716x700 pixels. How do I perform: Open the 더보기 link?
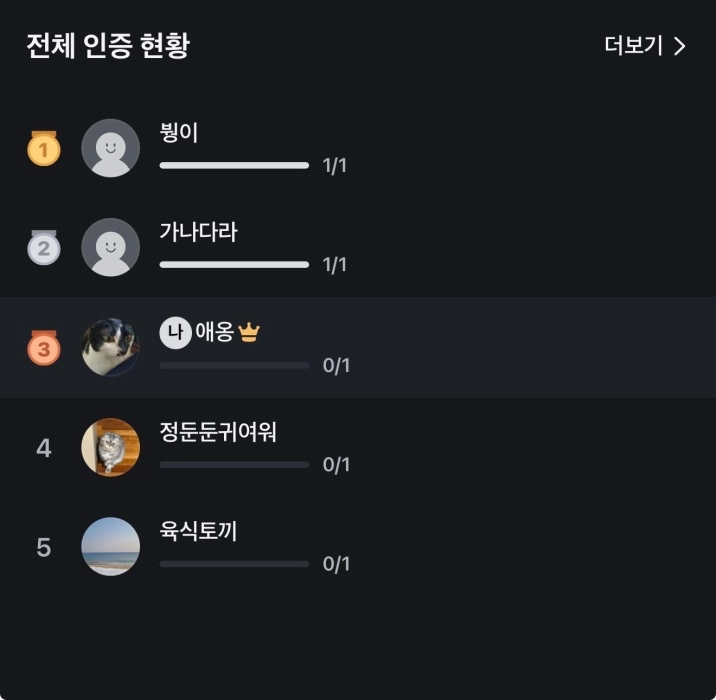click(634, 46)
